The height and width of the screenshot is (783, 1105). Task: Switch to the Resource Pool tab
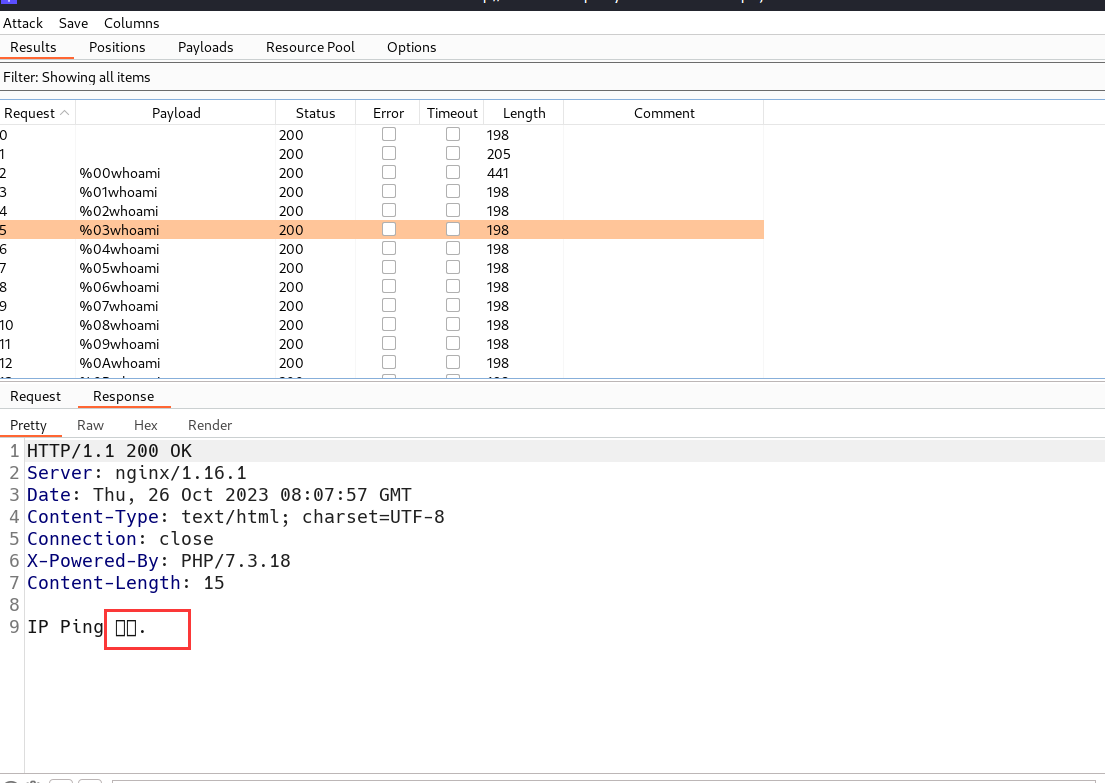tap(310, 47)
